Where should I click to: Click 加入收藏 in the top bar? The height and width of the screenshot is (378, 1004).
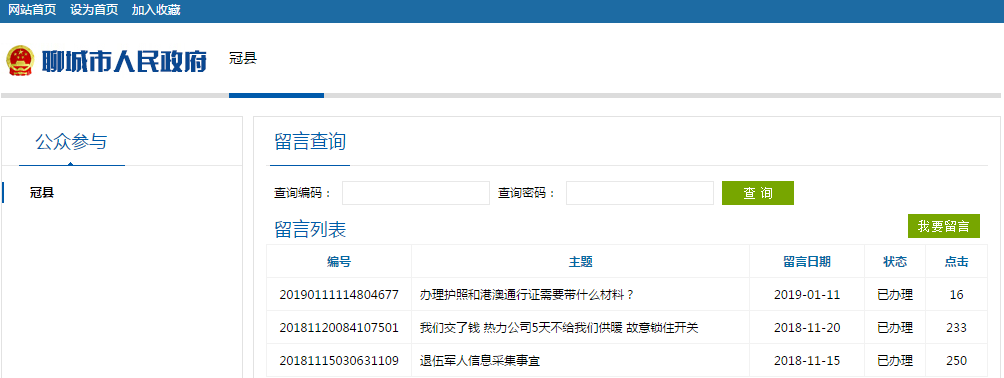pos(156,10)
